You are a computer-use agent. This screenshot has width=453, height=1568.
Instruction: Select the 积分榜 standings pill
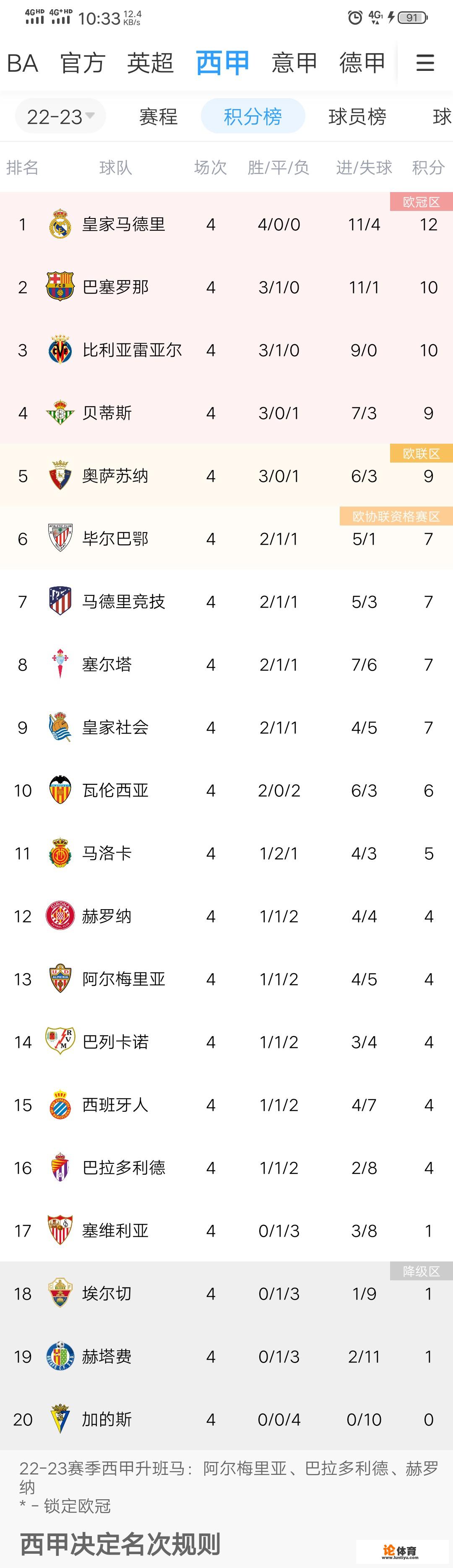pos(253,116)
